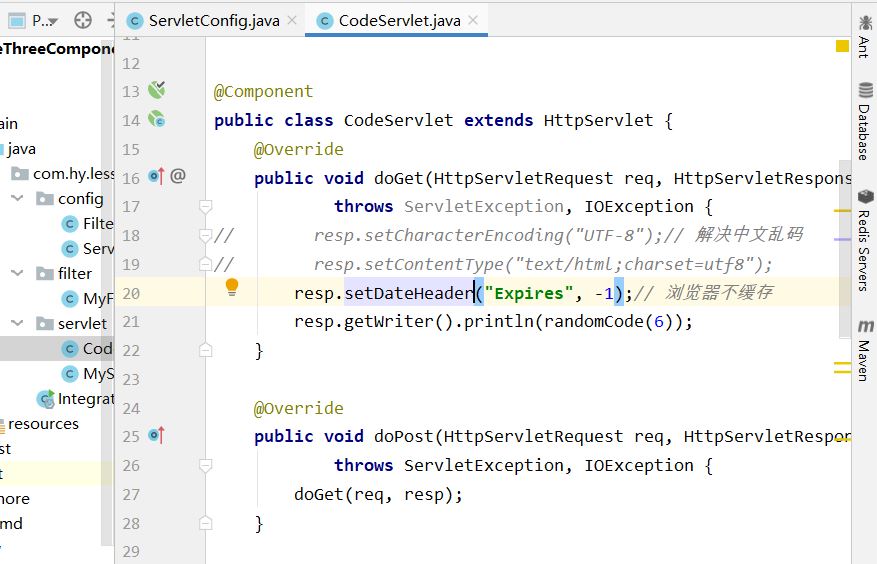The height and width of the screenshot is (564, 877).
Task: Click the doGet(req, resp) call on line 27
Action: coord(378,495)
